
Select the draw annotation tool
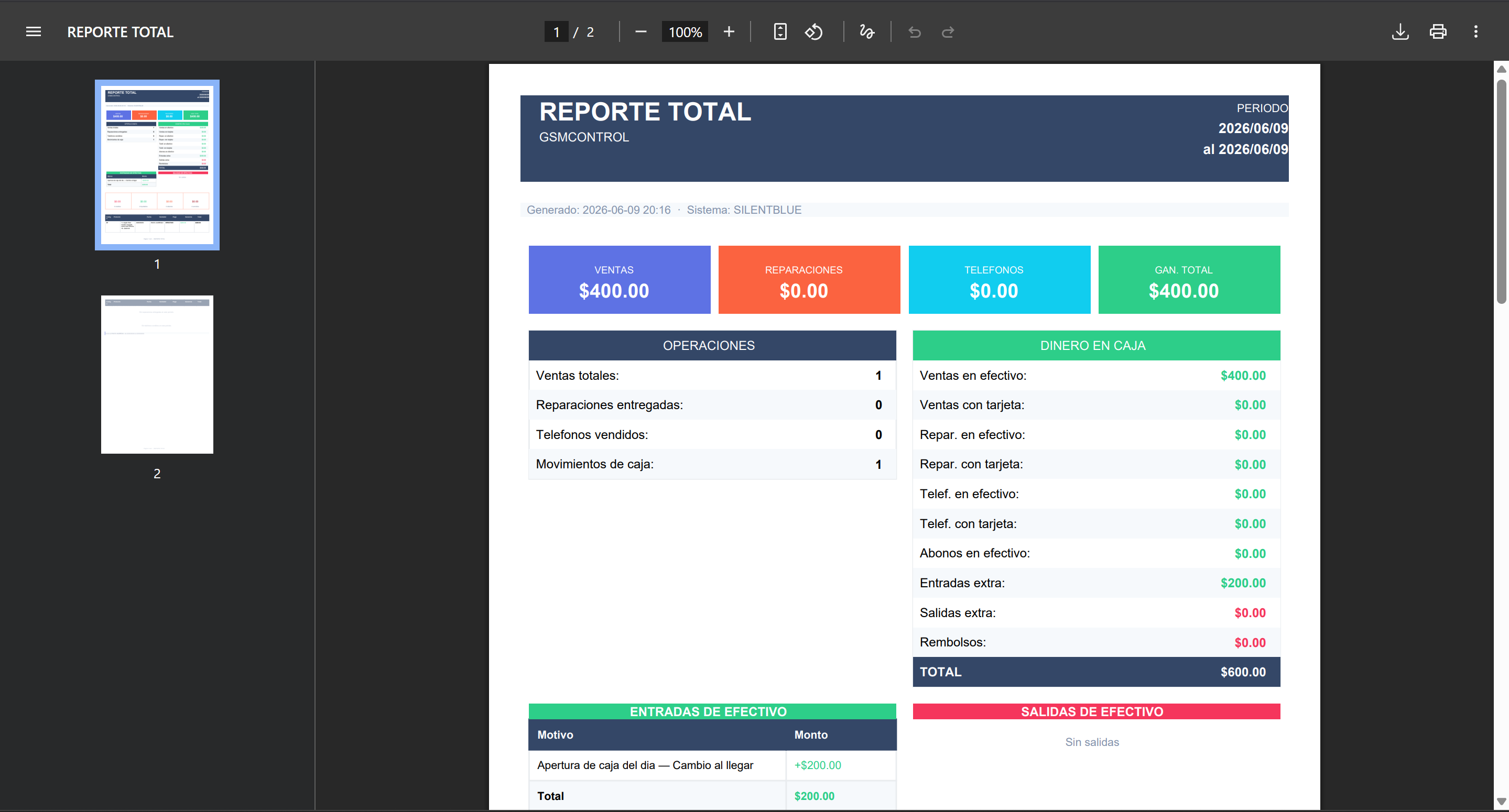[867, 31]
